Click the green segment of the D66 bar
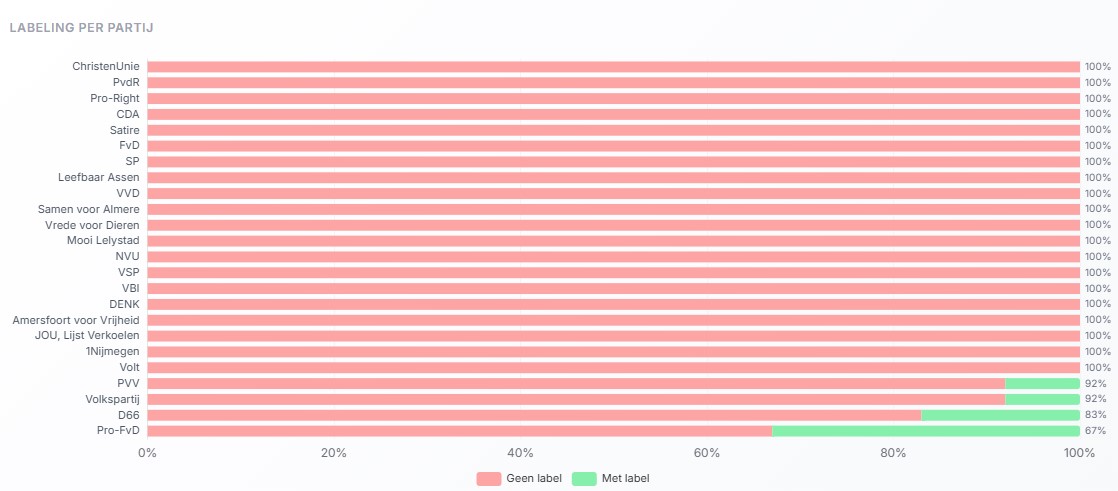The width and height of the screenshot is (1118, 491). 1000,415
